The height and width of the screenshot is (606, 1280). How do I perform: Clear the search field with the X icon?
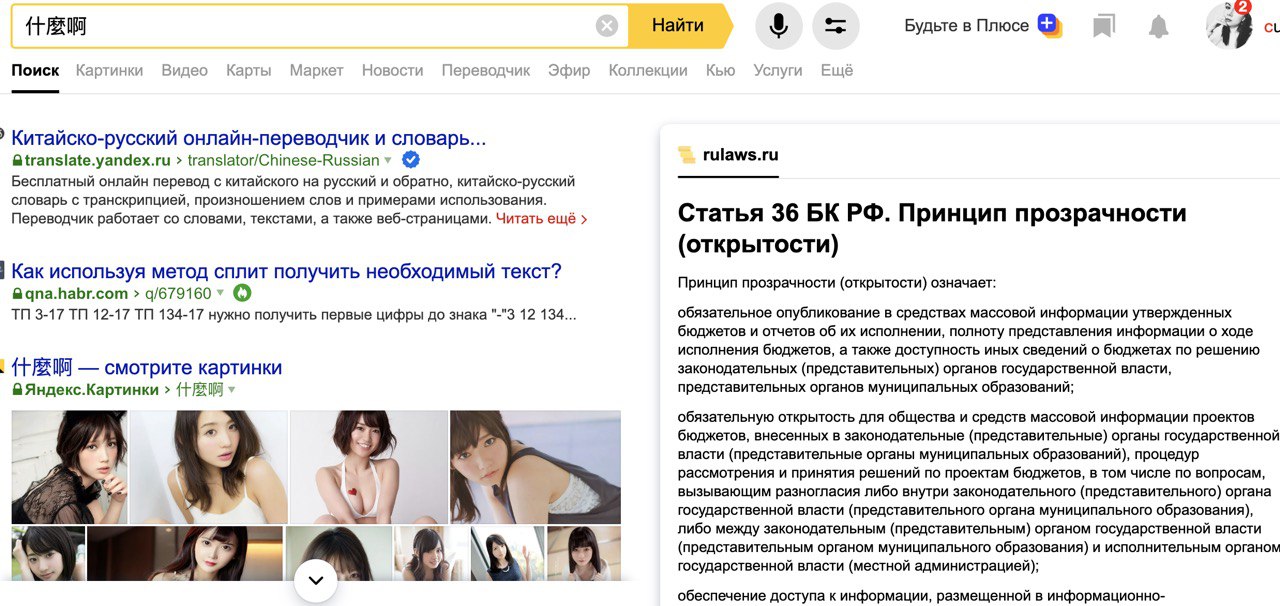(x=607, y=26)
